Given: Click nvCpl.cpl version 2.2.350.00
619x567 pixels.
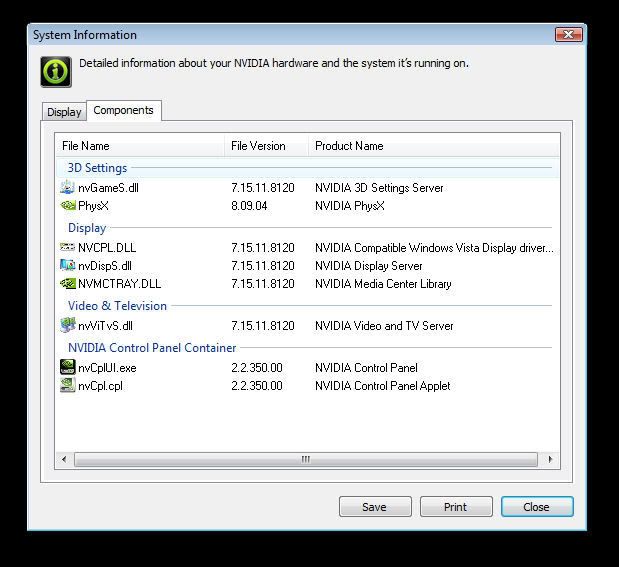Looking at the screenshot, I should (x=257, y=386).
